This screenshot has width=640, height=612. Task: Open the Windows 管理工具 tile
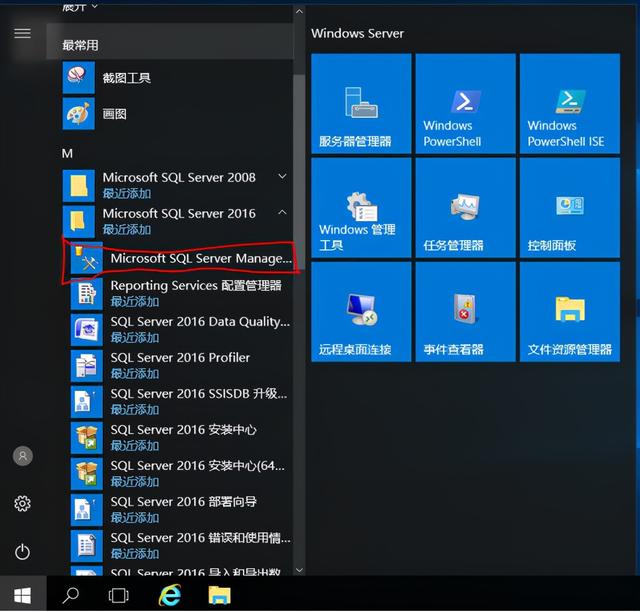(361, 208)
